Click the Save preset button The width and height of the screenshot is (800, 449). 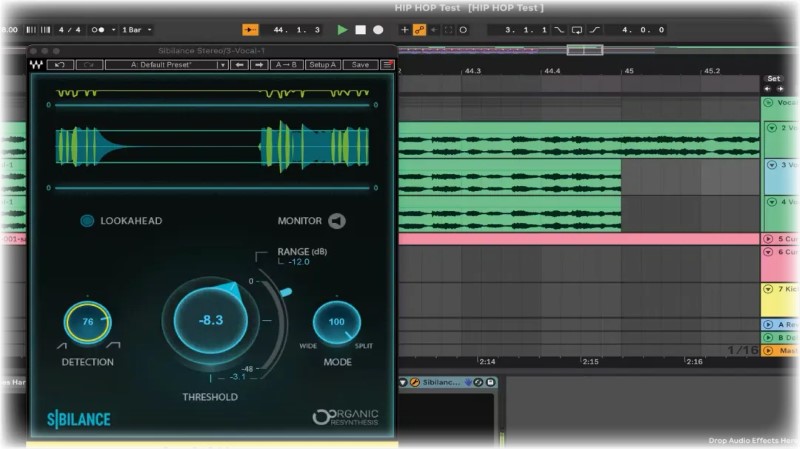click(x=360, y=65)
